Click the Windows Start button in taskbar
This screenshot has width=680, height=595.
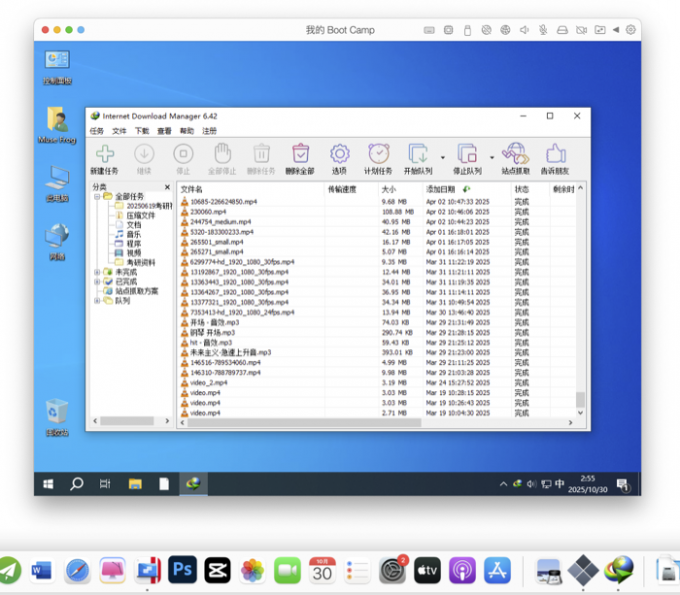(x=48, y=484)
